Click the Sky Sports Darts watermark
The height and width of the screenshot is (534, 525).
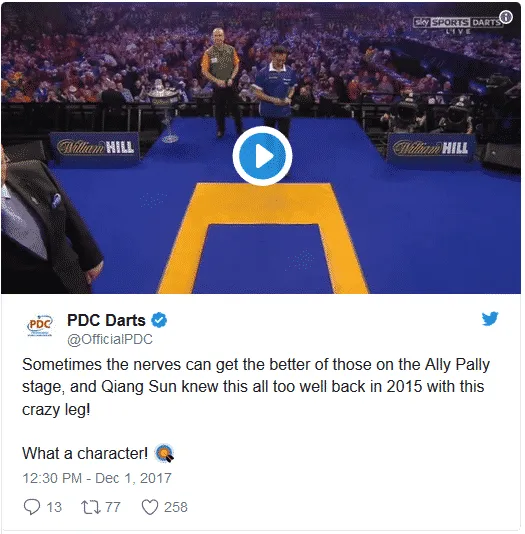coord(458,25)
